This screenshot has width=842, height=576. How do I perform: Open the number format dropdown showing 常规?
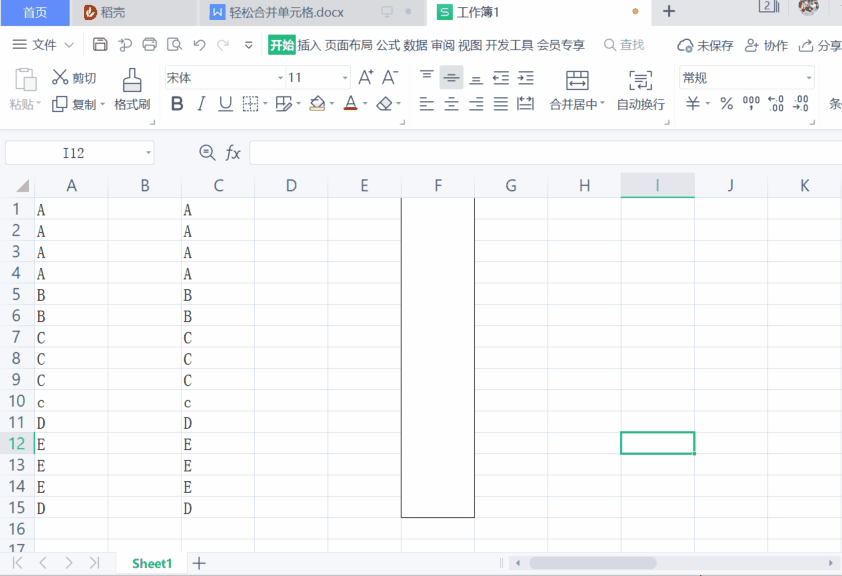(808, 78)
